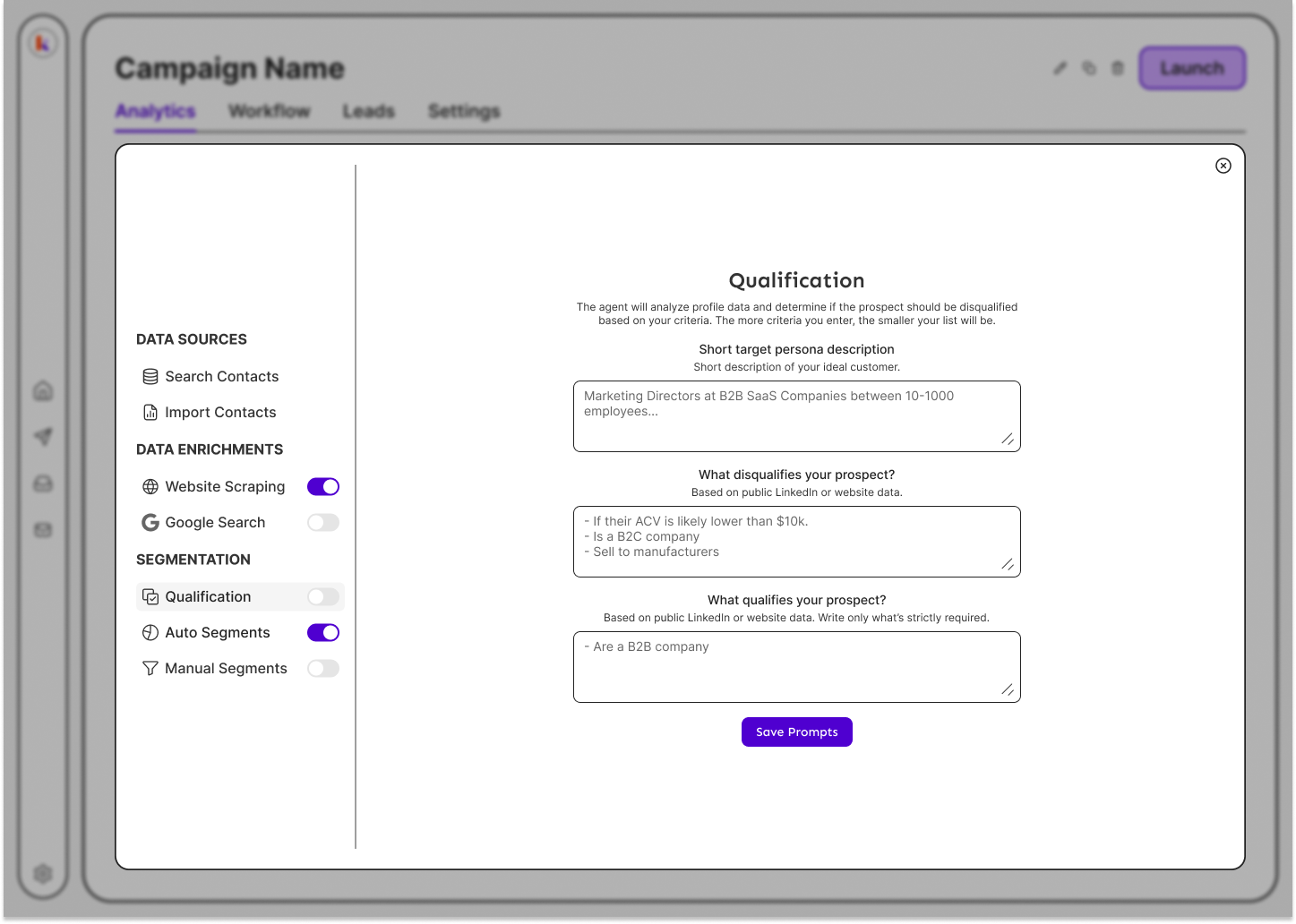This screenshot has width=1296, height=924.
Task: Switch to the Workflow tab
Action: [269, 111]
